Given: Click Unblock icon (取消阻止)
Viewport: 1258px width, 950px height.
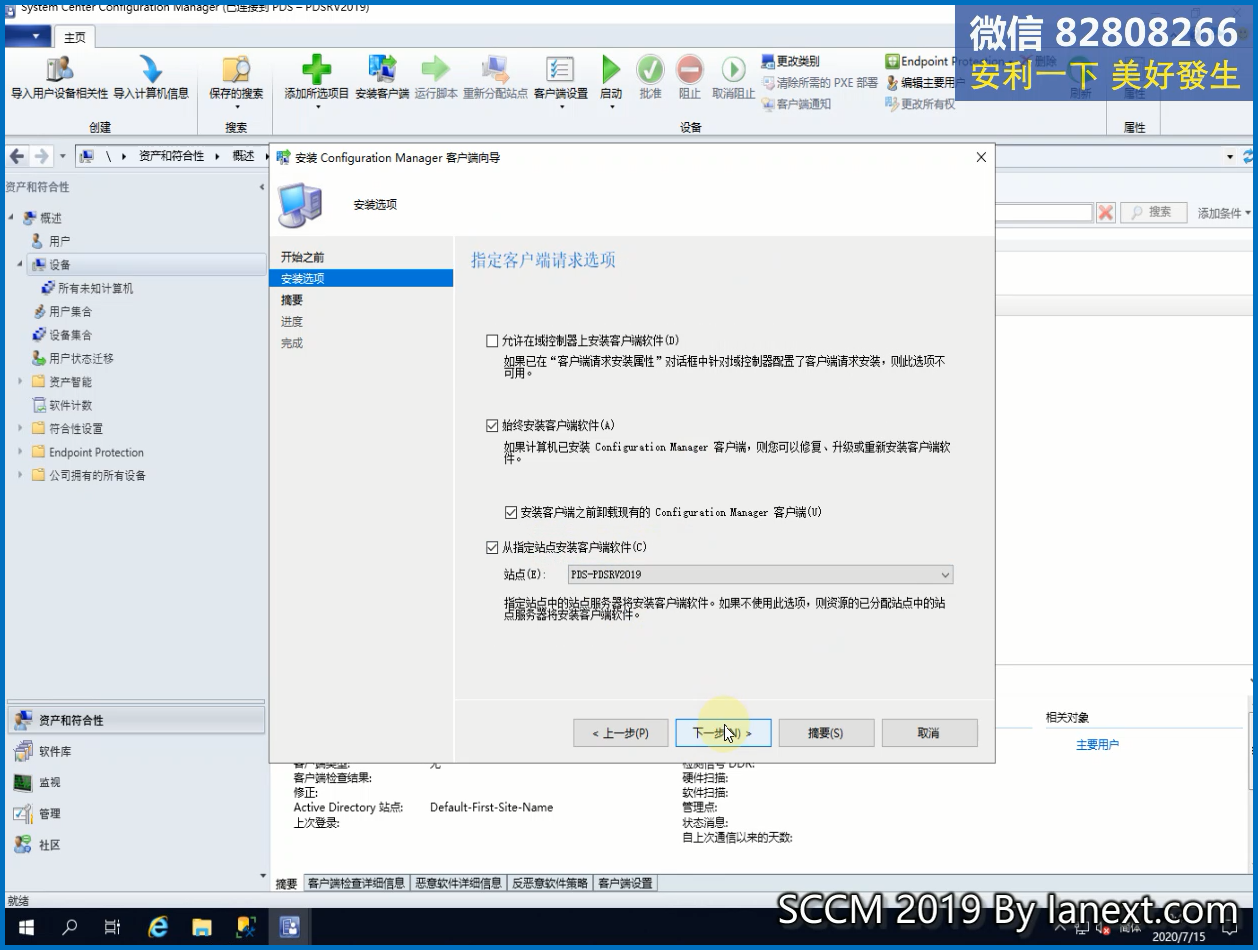Looking at the screenshot, I should click(733, 69).
